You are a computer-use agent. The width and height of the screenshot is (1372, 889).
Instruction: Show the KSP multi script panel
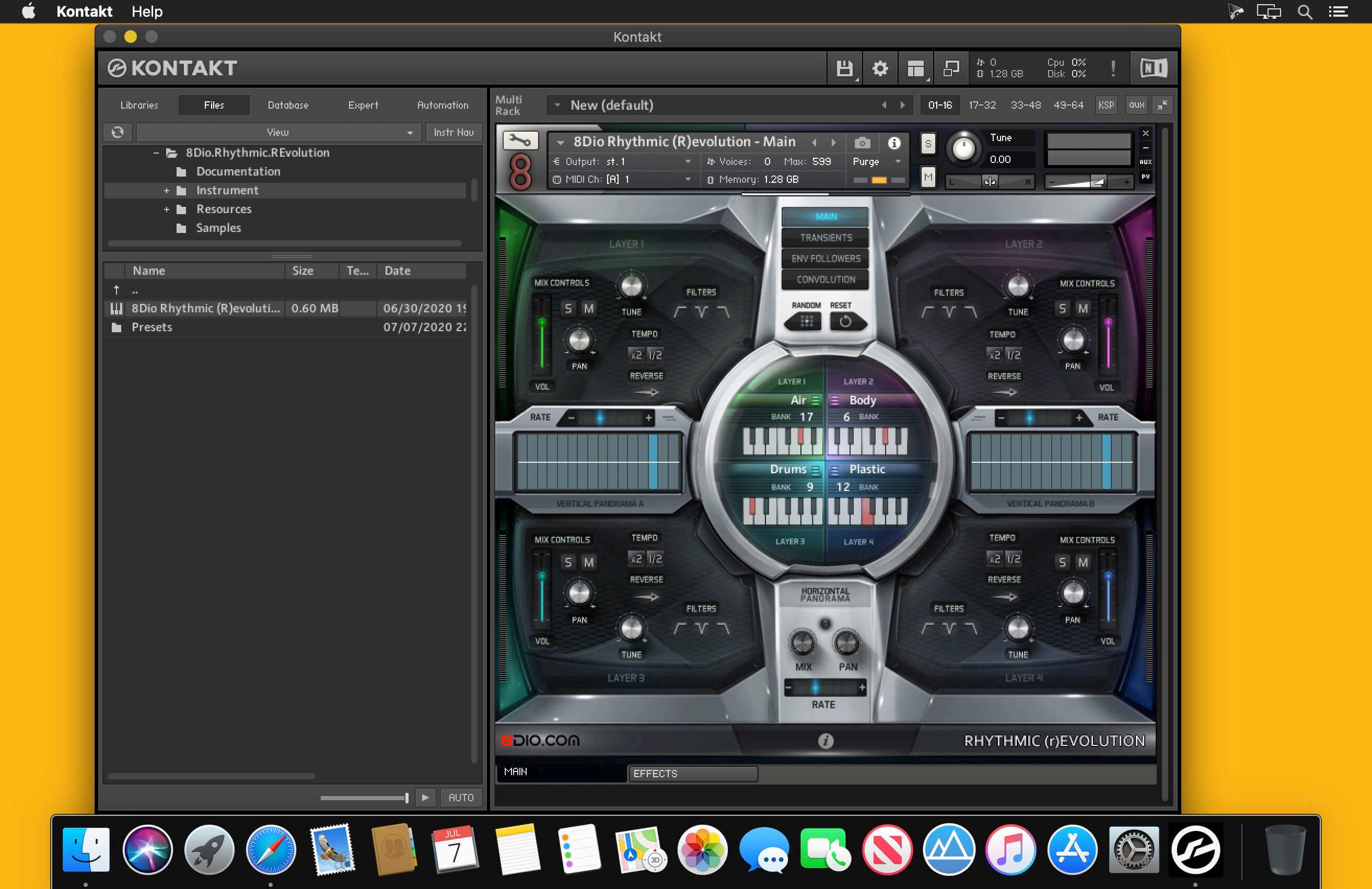[1106, 105]
